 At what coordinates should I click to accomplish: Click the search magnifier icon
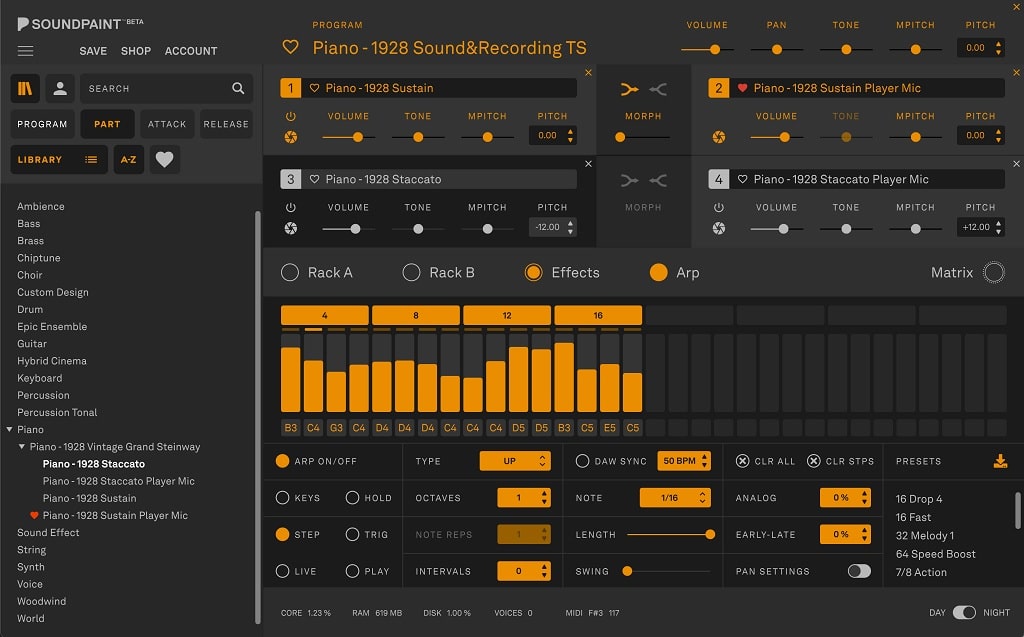coord(238,88)
